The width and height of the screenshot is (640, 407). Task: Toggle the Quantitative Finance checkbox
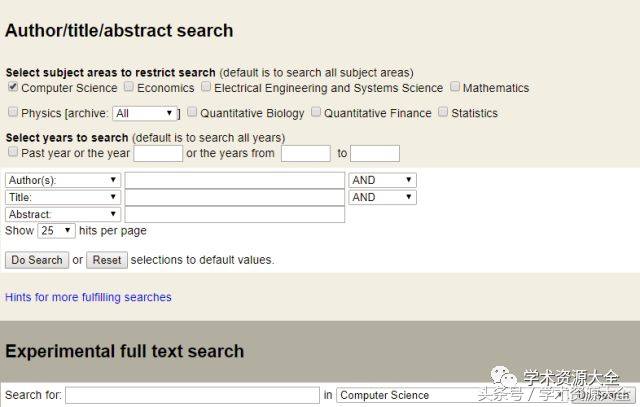(315, 112)
